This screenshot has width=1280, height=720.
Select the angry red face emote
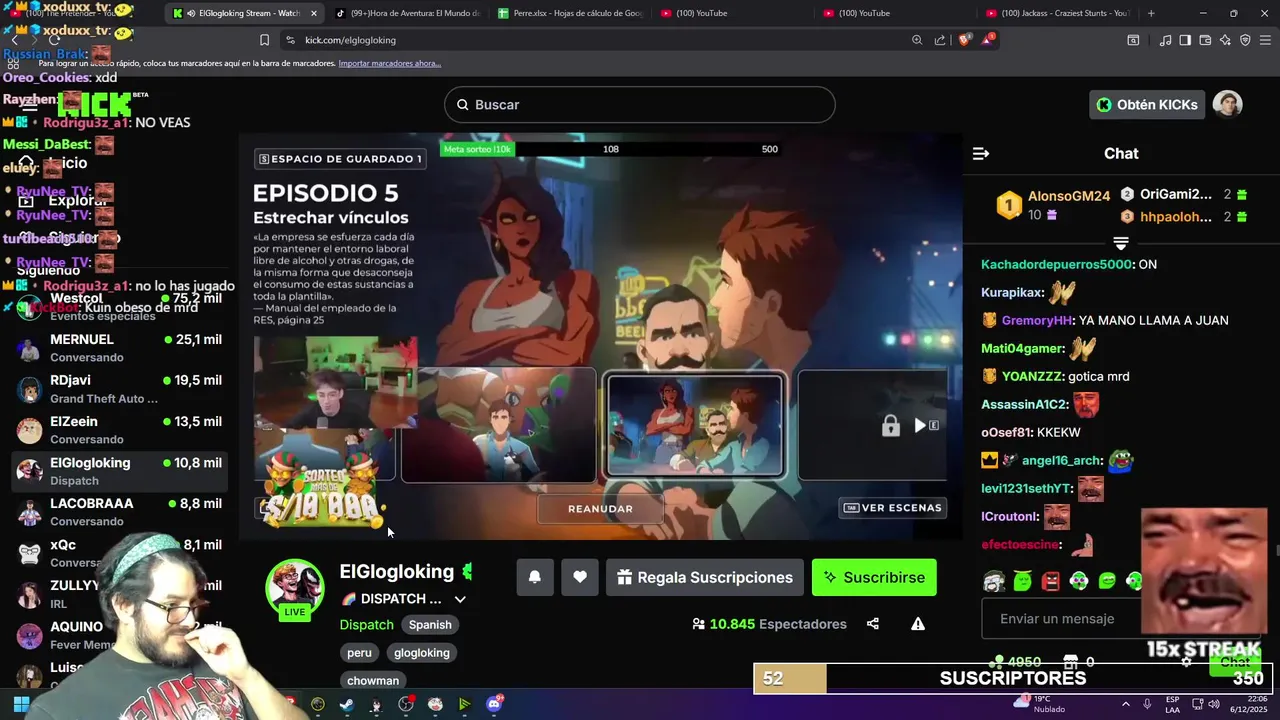tap(1050, 581)
